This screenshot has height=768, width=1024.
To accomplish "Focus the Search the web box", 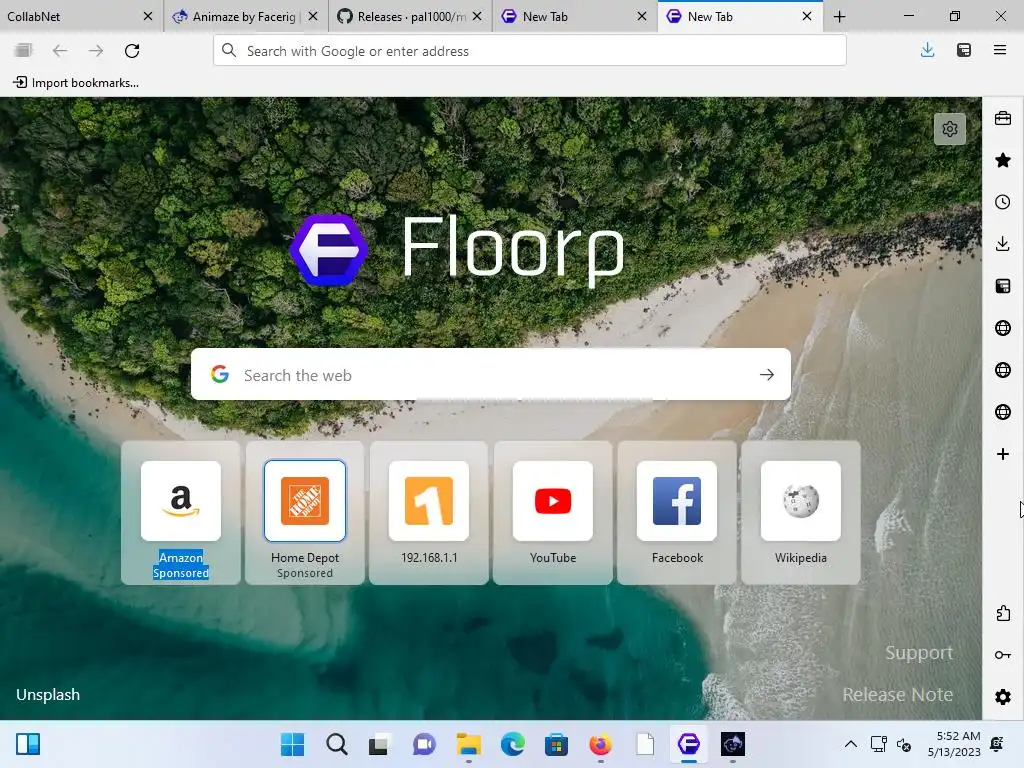I will pyautogui.click(x=490, y=374).
